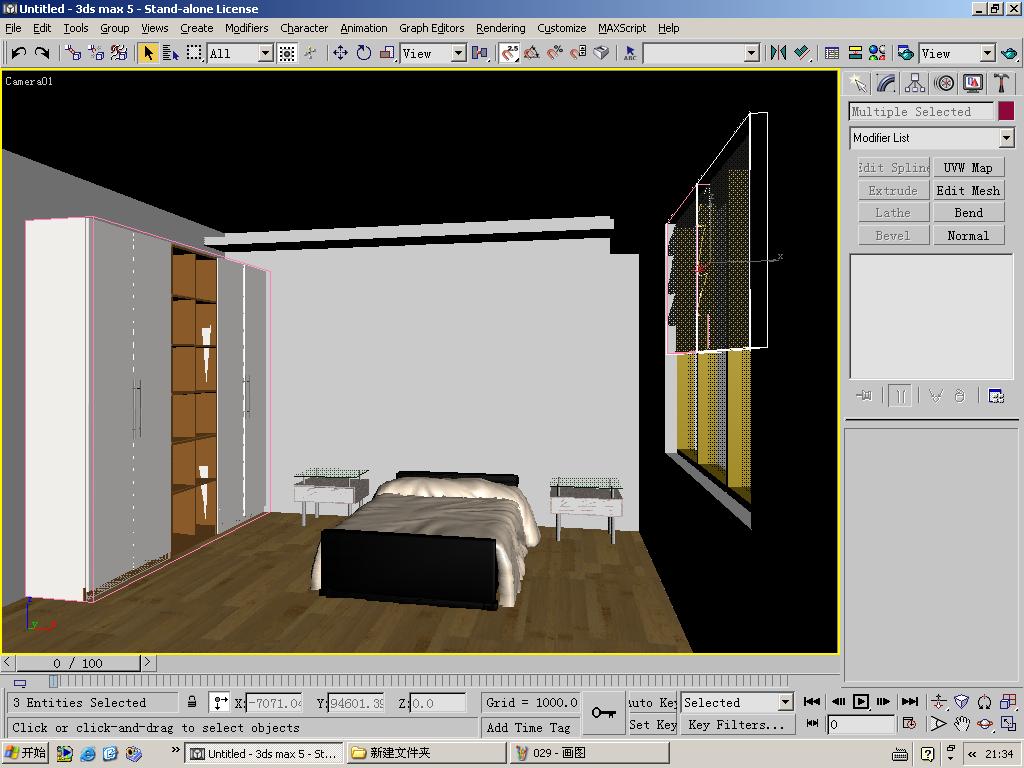Open the Utilities hammer panel tab
The height and width of the screenshot is (768, 1024).
tap(1001, 84)
